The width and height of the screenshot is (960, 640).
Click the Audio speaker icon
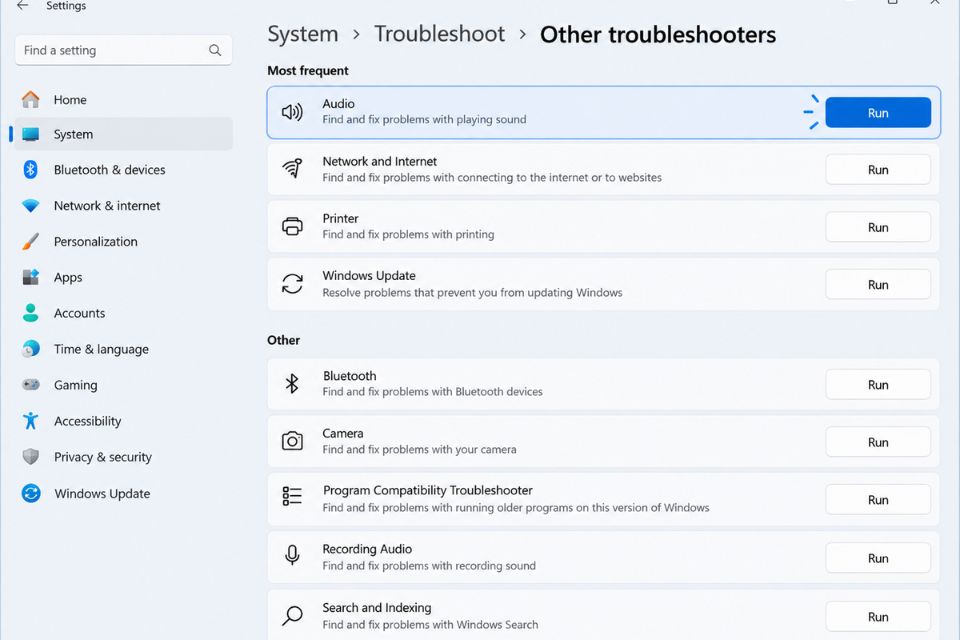point(292,112)
